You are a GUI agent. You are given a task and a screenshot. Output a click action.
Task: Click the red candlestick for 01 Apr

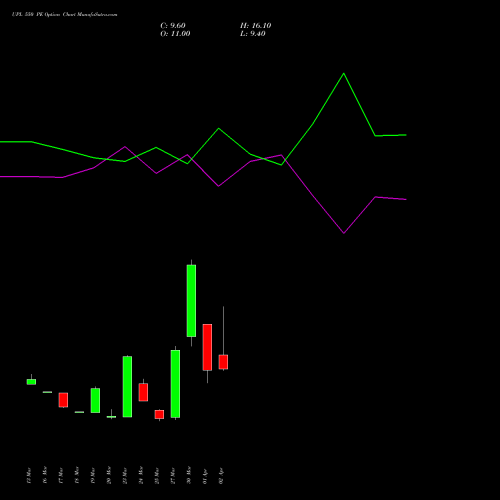(x=207, y=347)
